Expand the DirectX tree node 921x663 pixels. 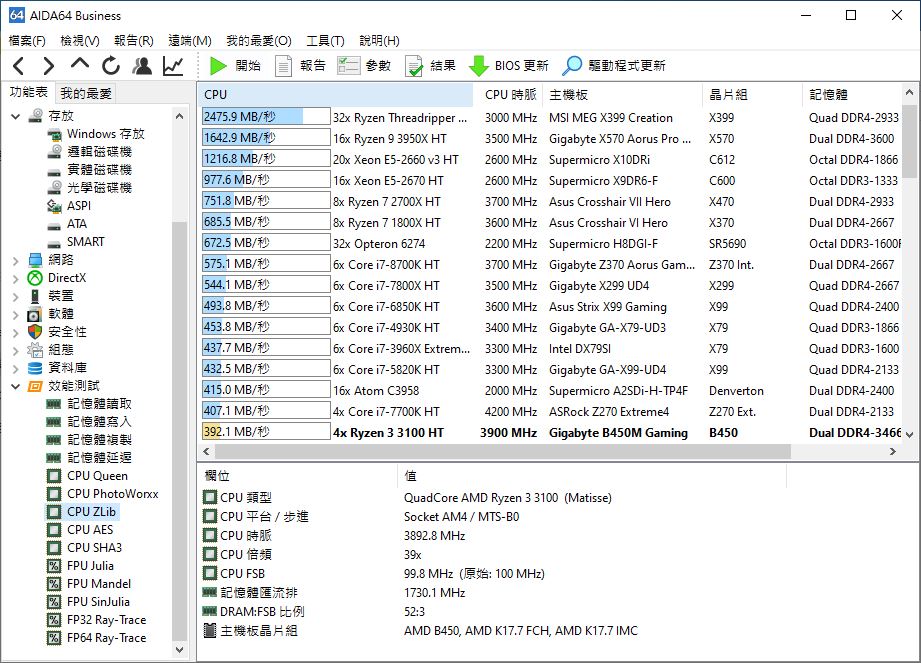(15, 278)
